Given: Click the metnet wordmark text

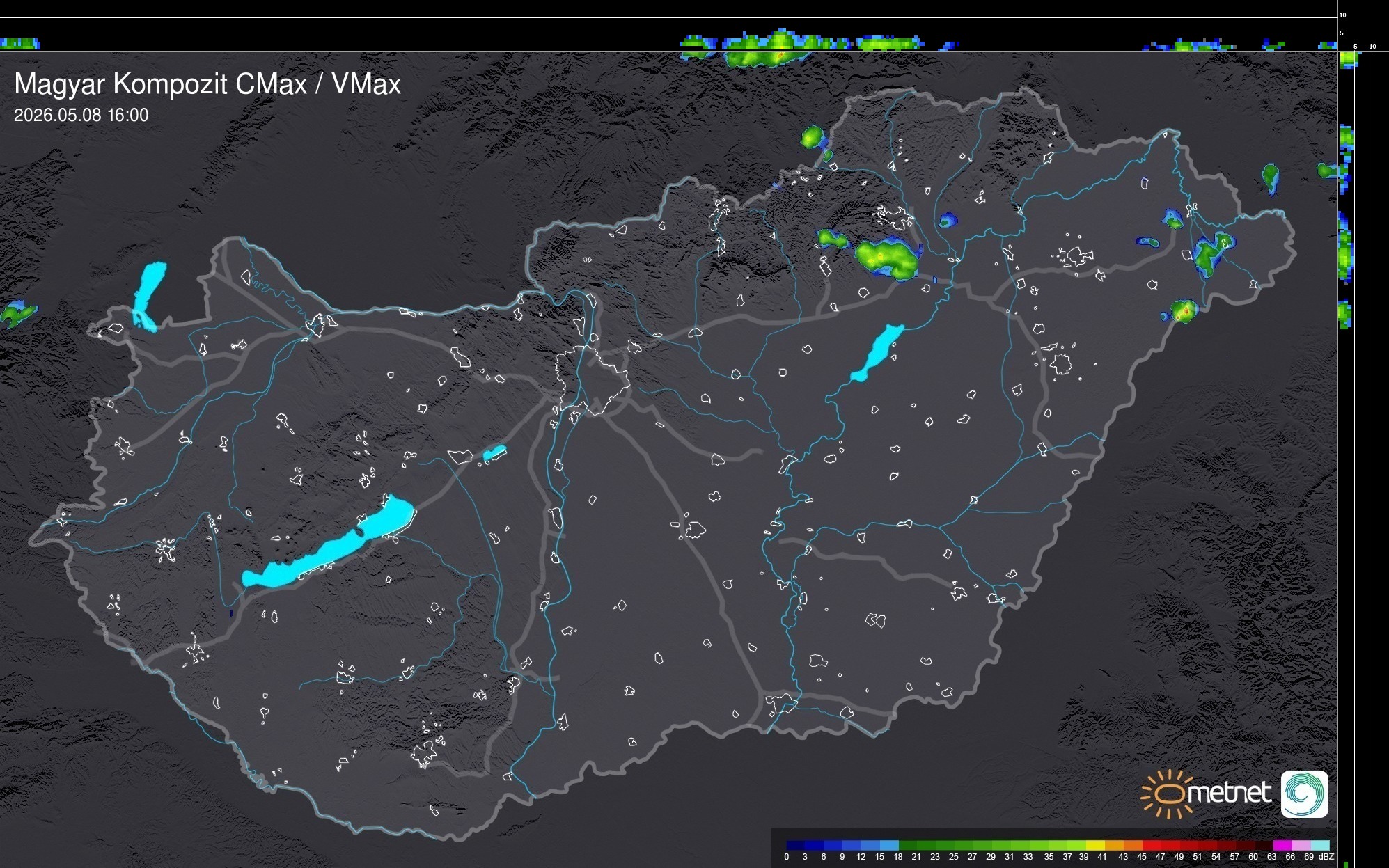Looking at the screenshot, I should coord(1230,793).
